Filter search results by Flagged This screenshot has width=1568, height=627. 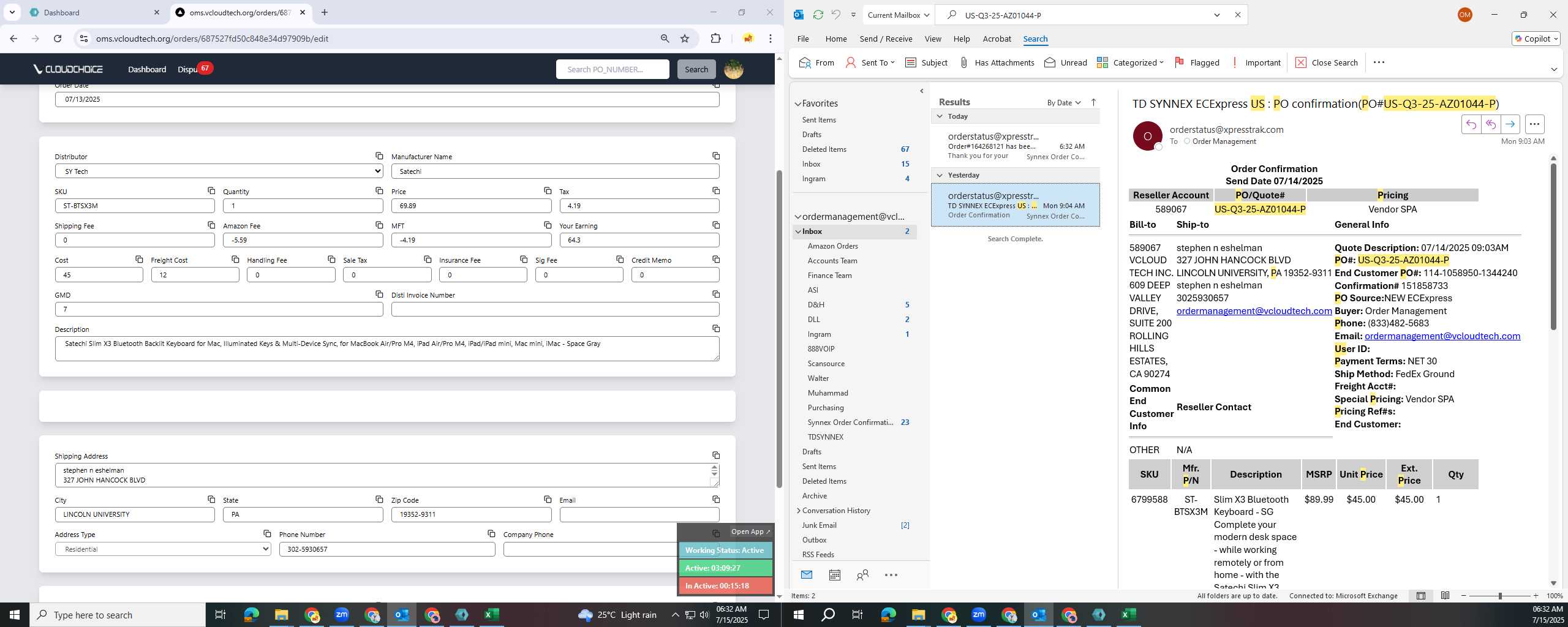point(1197,62)
